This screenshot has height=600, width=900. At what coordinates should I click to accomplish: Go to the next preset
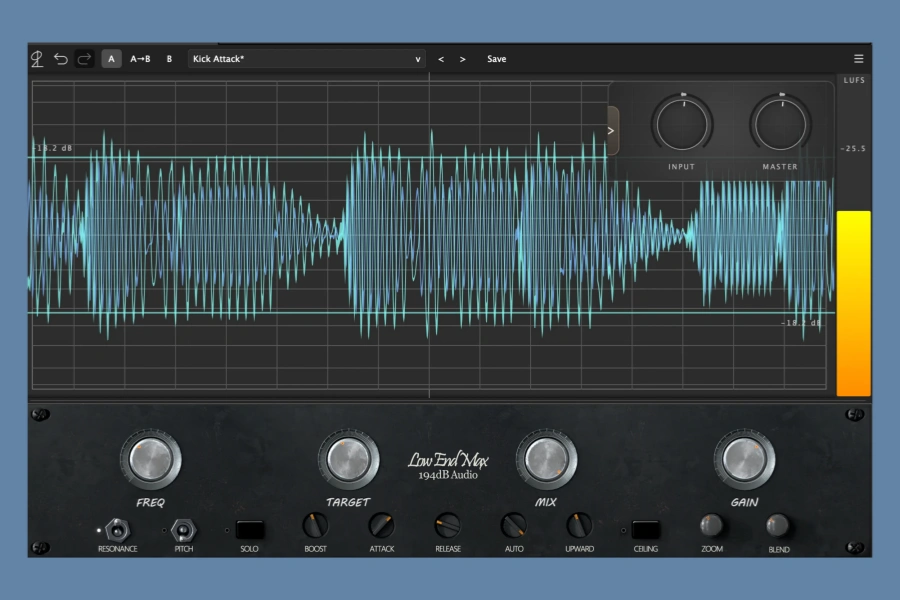click(x=463, y=59)
